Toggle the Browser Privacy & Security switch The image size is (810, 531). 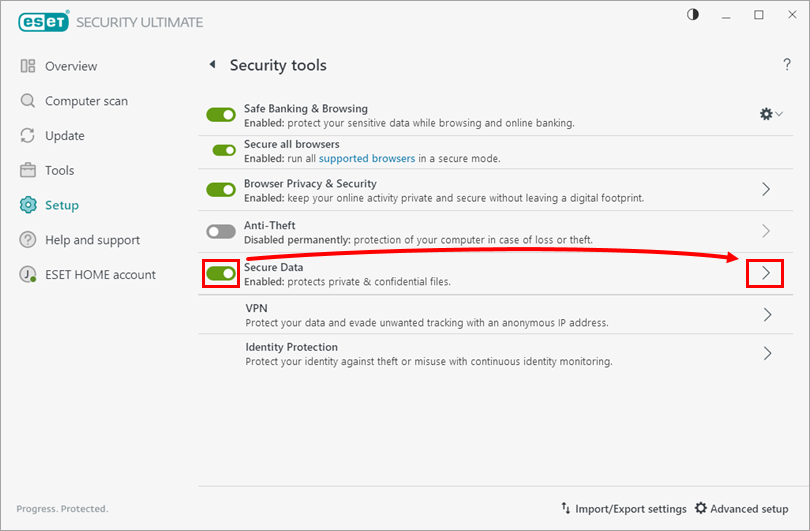[221, 190]
